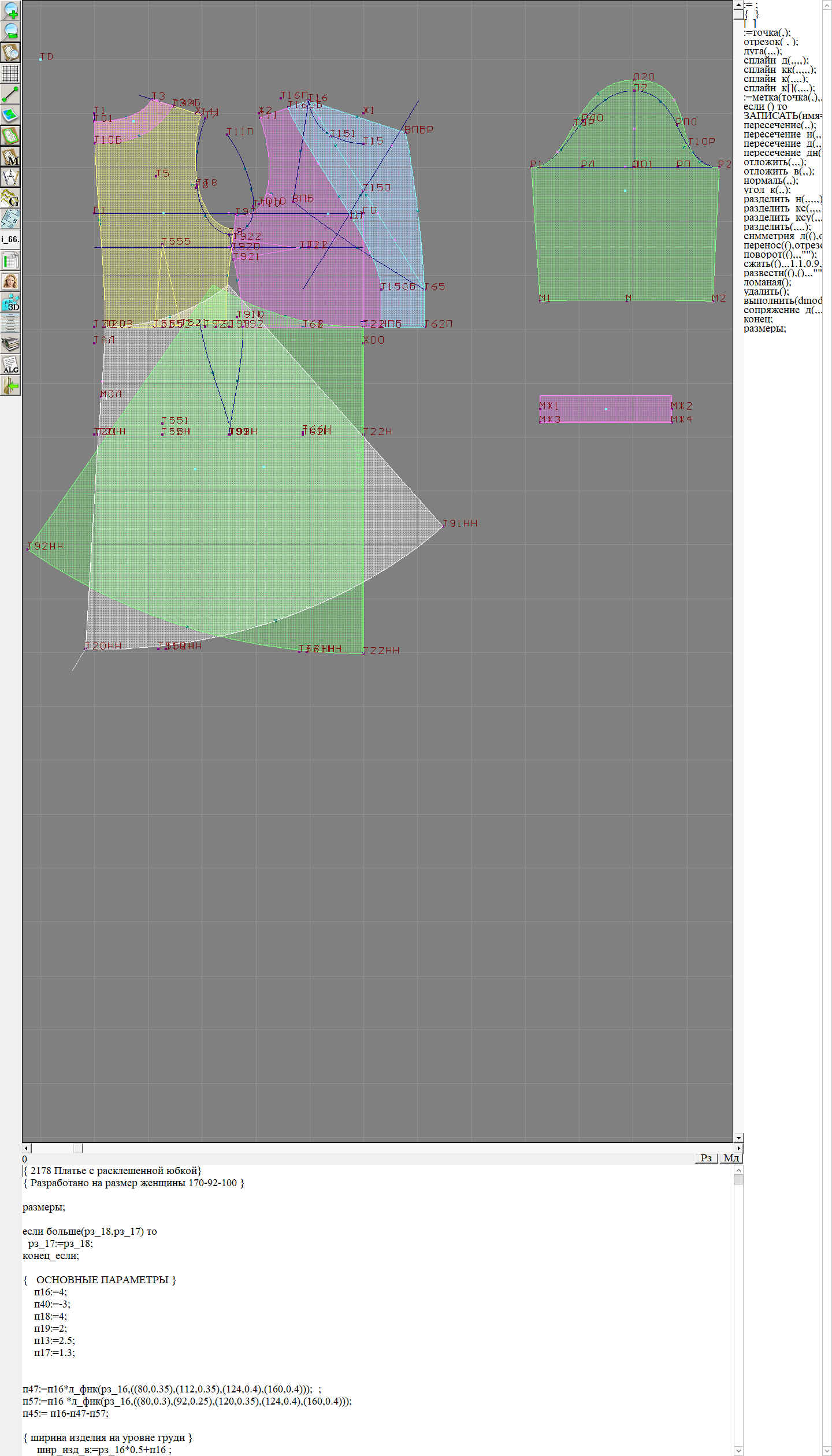
Task: Click the pattern icon marked with M
Action: 10,157
